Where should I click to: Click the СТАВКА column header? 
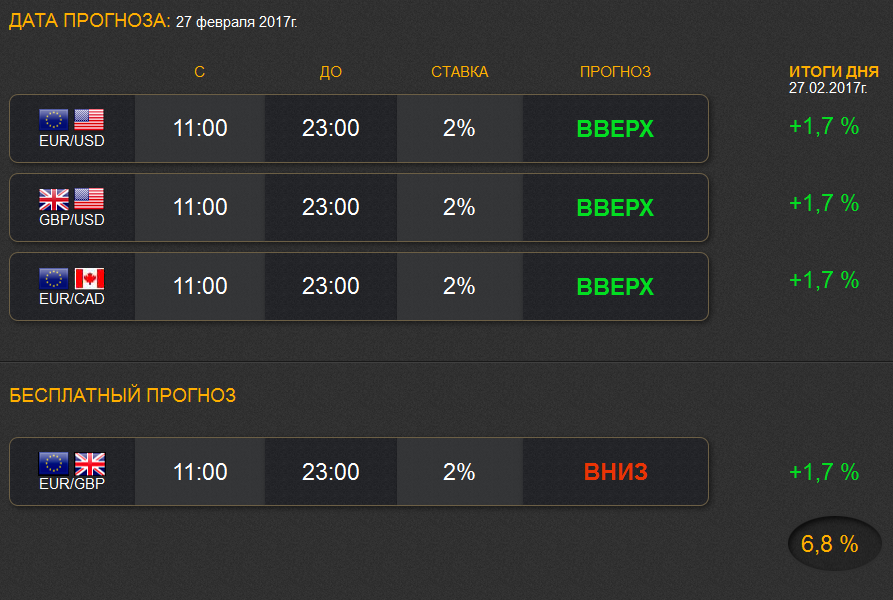point(460,72)
